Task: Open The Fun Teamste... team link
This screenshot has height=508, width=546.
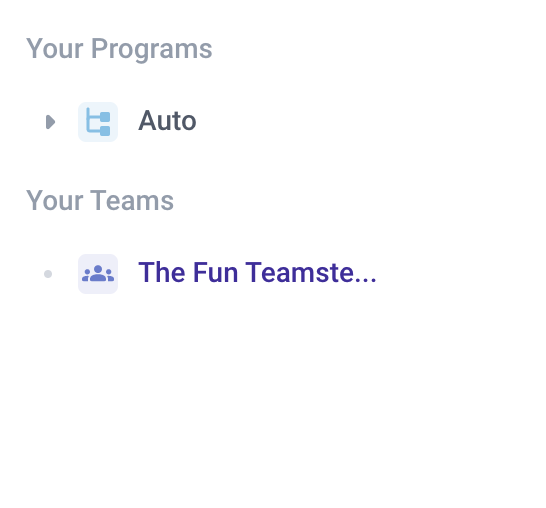Action: point(257,273)
